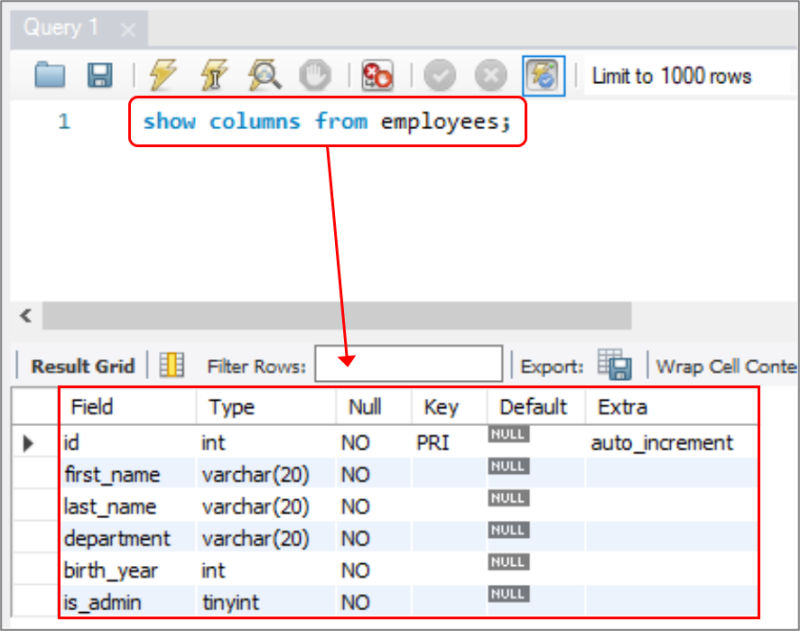
Task: Export the result set recordset
Action: 613,364
